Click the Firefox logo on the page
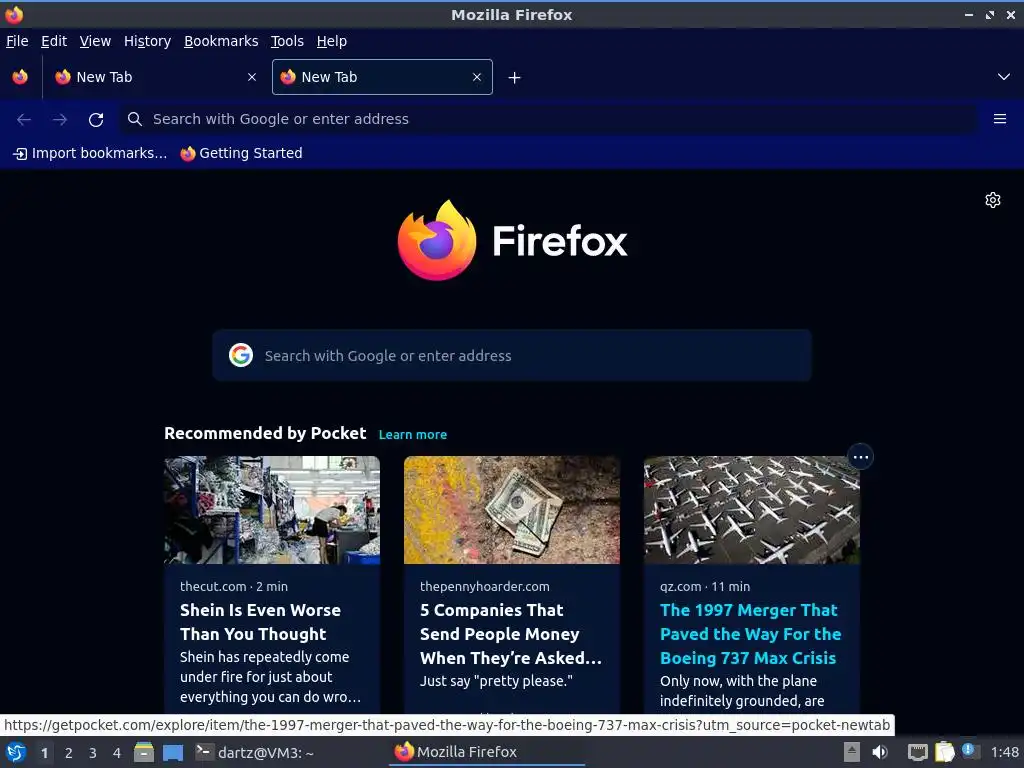1024x768 pixels. pyautogui.click(x=512, y=240)
